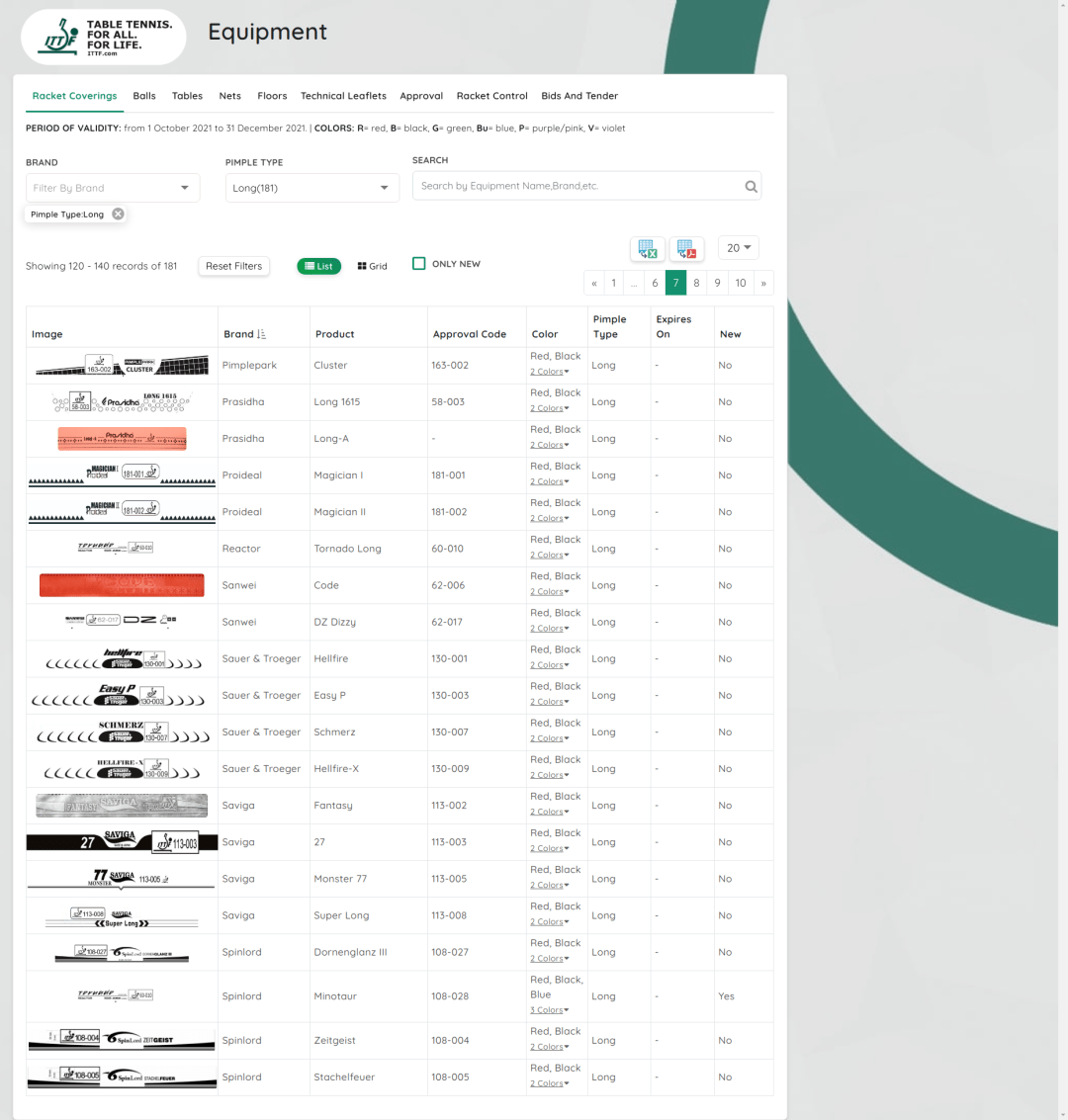Viewport: 1068px width, 1120px height.
Task: Expand the 3 Colors list for Minotaur
Action: coord(549,1010)
